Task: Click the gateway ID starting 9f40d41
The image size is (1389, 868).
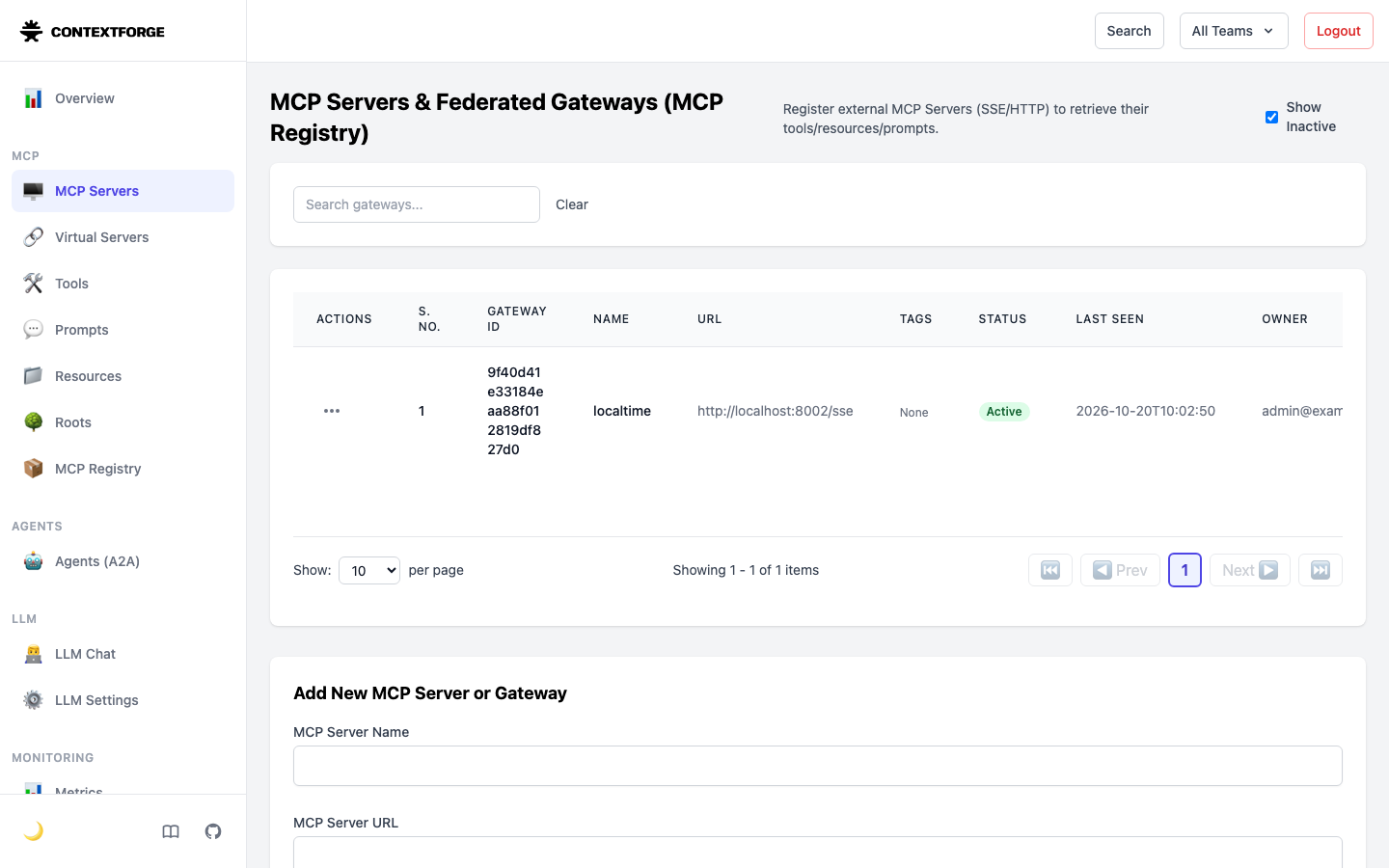Action: (x=515, y=411)
